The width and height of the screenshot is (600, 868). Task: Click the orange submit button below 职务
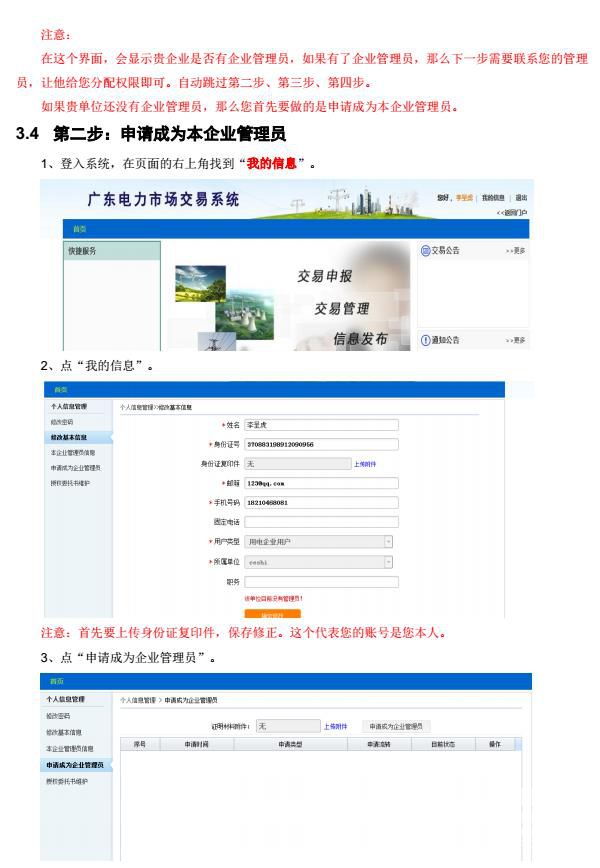(x=272, y=614)
